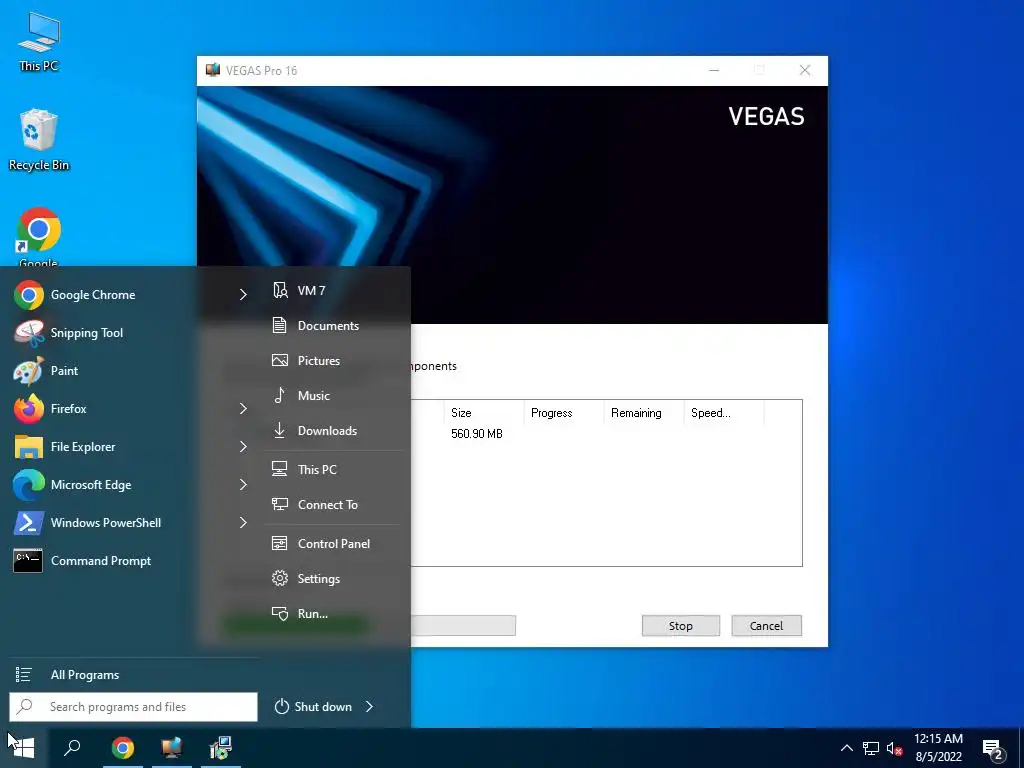The height and width of the screenshot is (768, 1024).
Task: Open This PC from Start menu list
Action: click(x=334, y=470)
